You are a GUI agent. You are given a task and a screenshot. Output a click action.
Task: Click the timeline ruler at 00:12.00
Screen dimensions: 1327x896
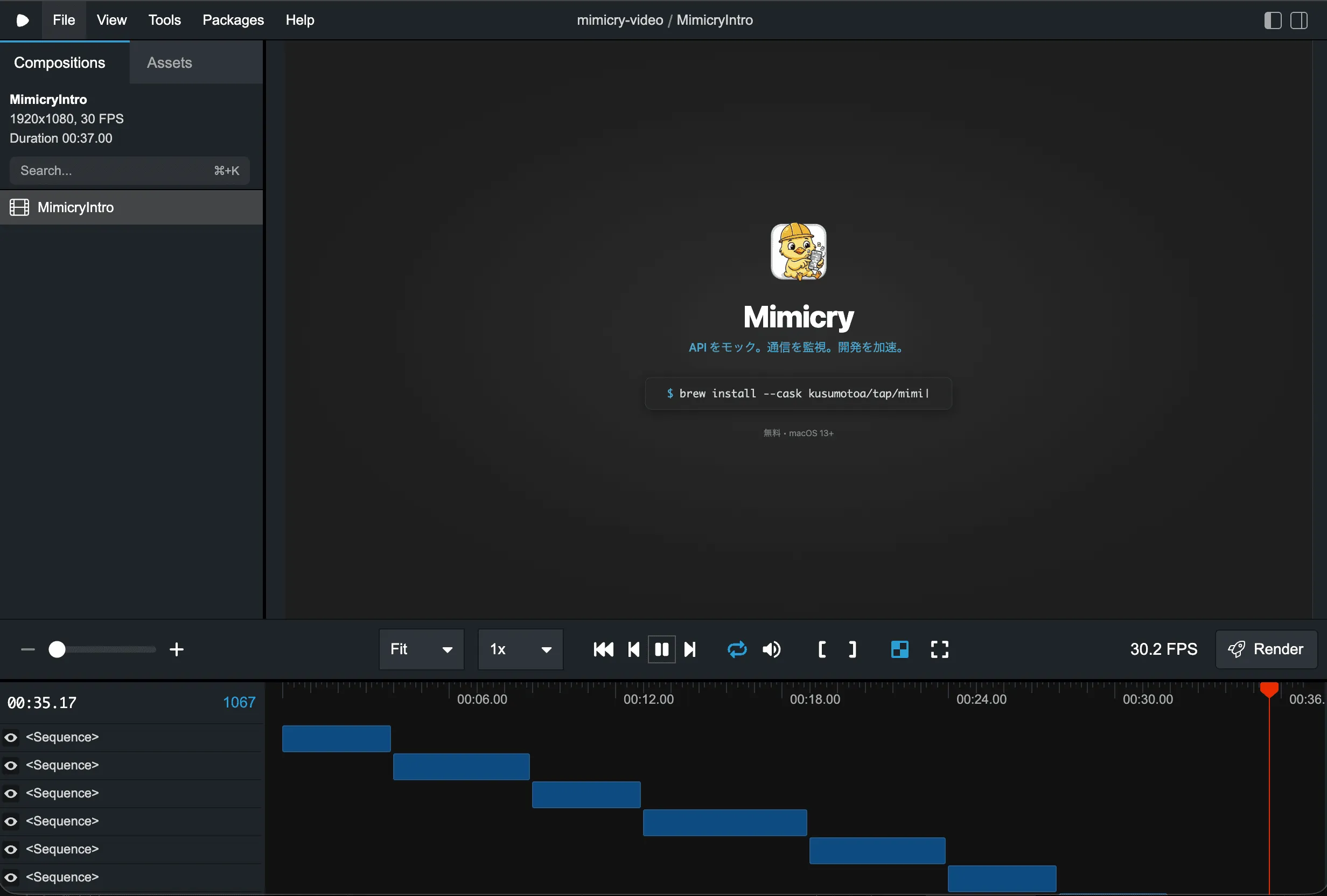648,699
